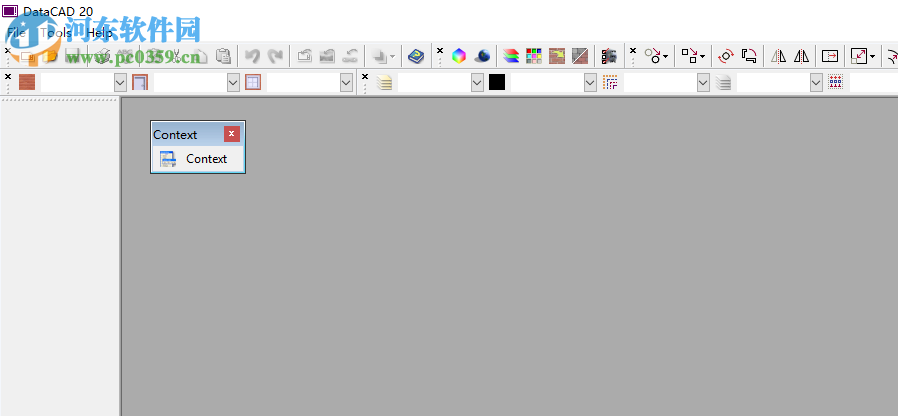The height and width of the screenshot is (416, 898).
Task: Expand the wall type dropdown
Action: [x=120, y=83]
